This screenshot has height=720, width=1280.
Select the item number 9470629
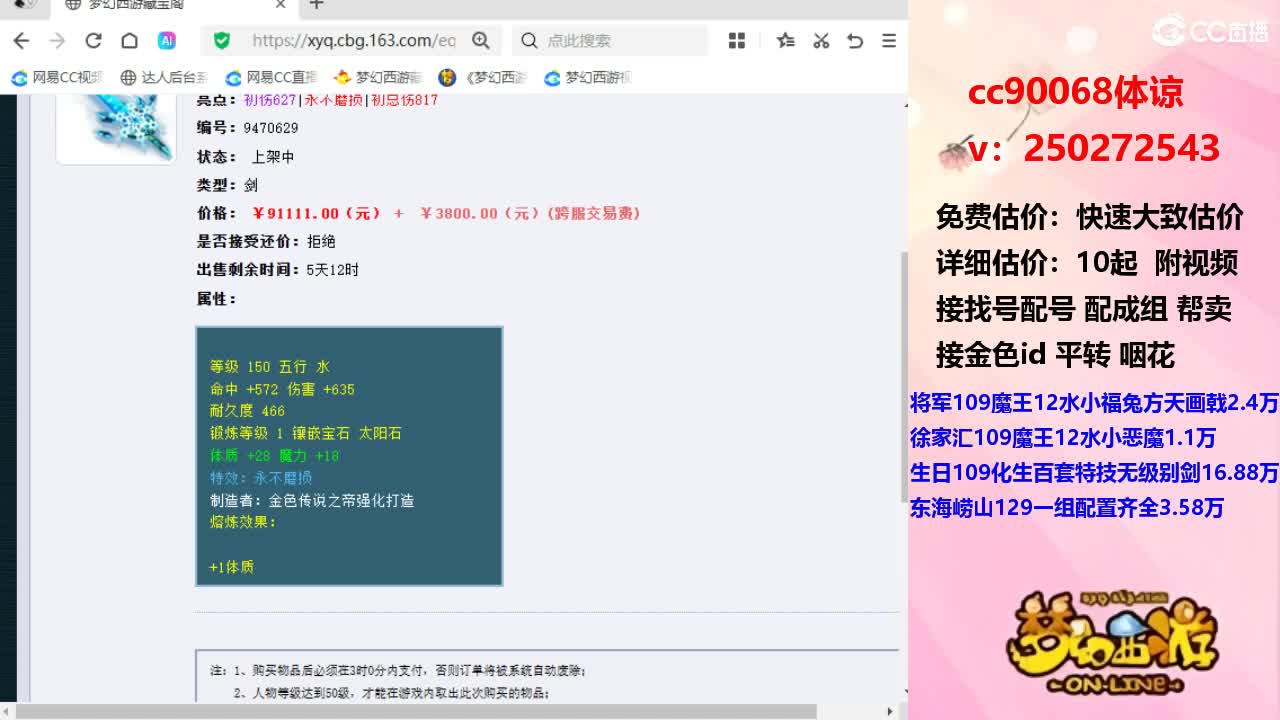270,128
